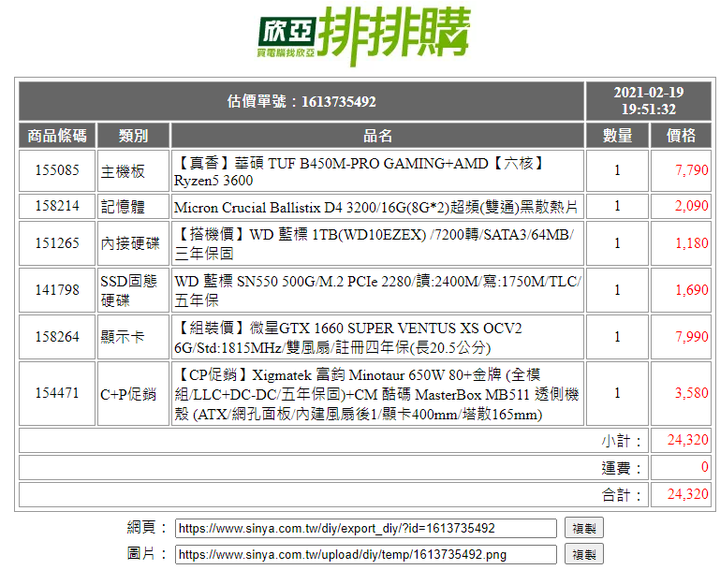Click barcode 141798
The height and width of the screenshot is (570, 720).
[57, 290]
